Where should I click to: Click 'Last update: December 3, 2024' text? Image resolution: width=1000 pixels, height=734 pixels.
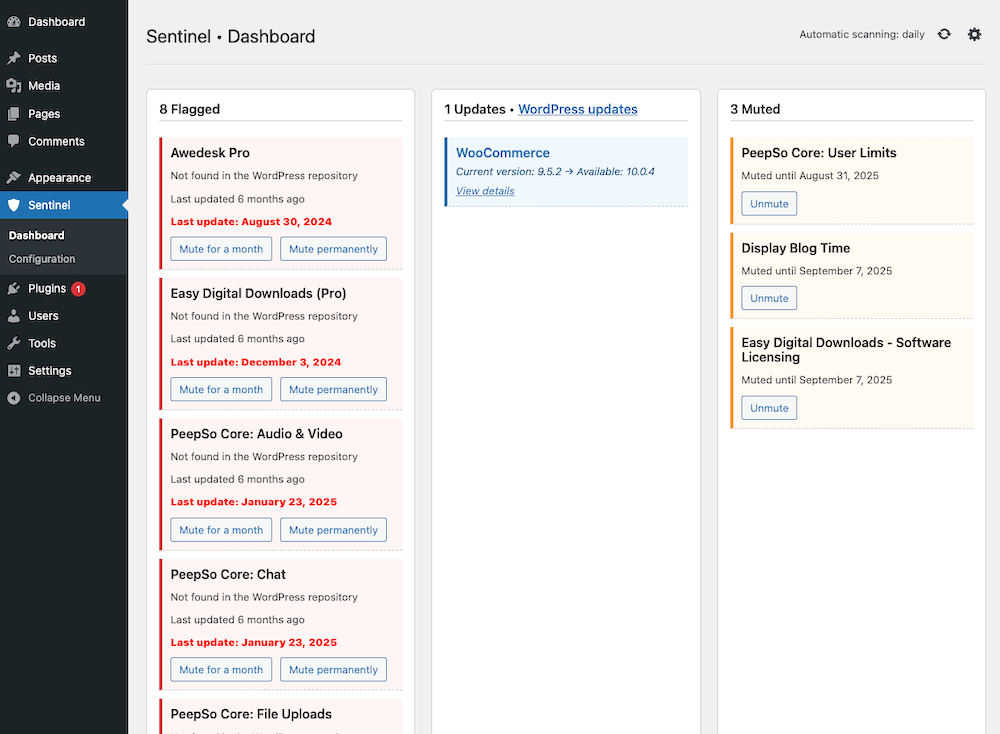point(256,362)
